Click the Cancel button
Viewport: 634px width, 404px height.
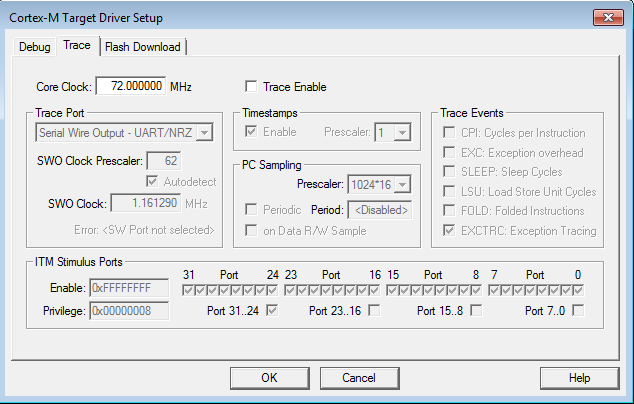(x=359, y=378)
